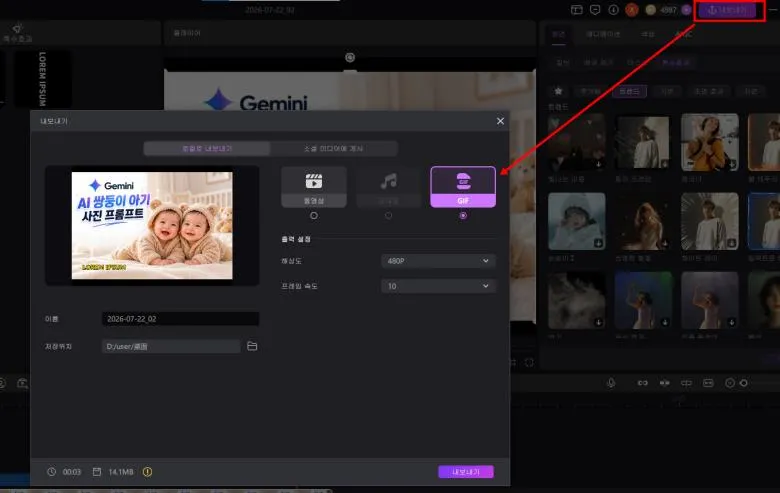The width and height of the screenshot is (780, 493).
Task: Open the frame rate dropdown showing 10
Action: [438, 286]
